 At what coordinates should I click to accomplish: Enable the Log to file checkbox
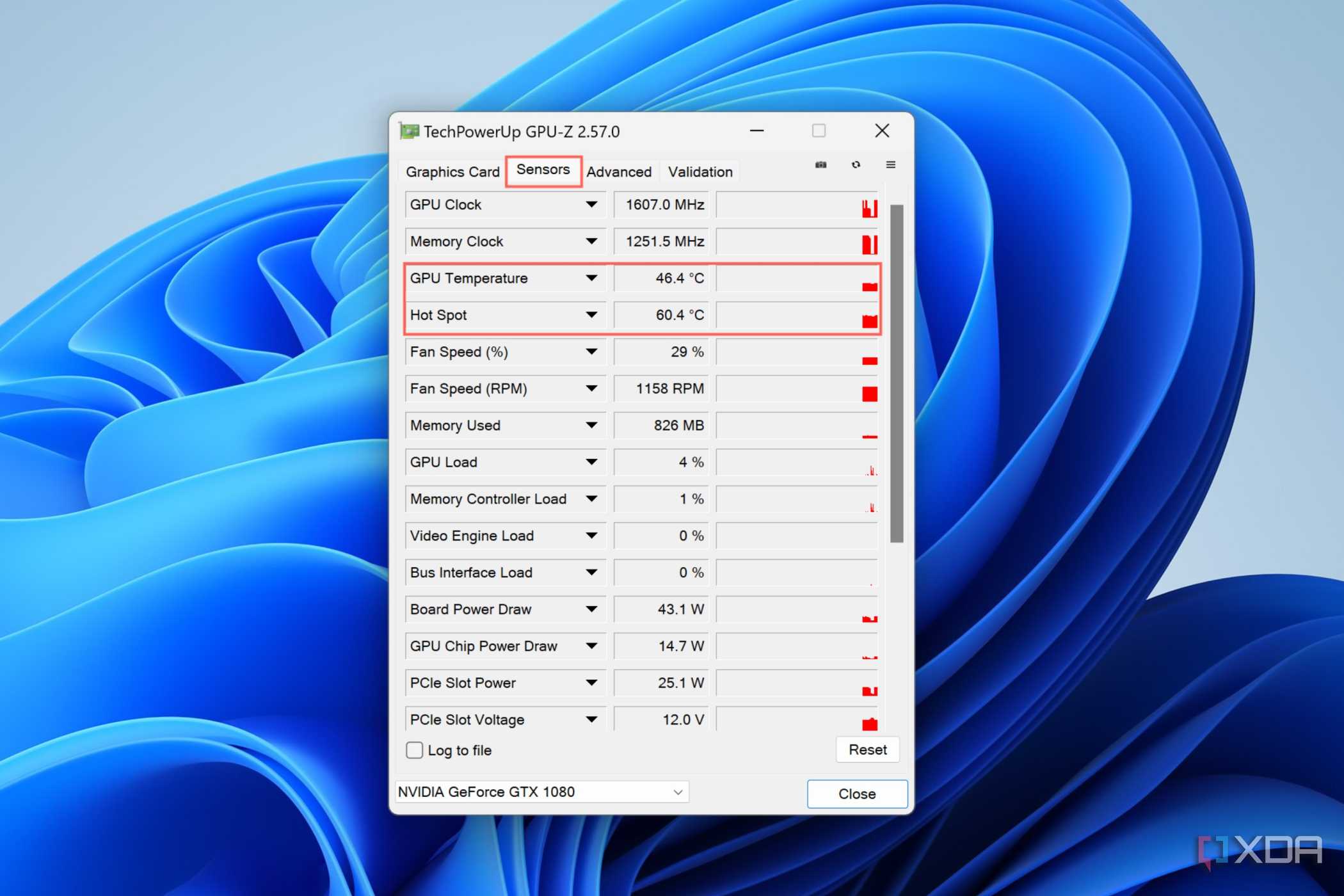tap(415, 750)
